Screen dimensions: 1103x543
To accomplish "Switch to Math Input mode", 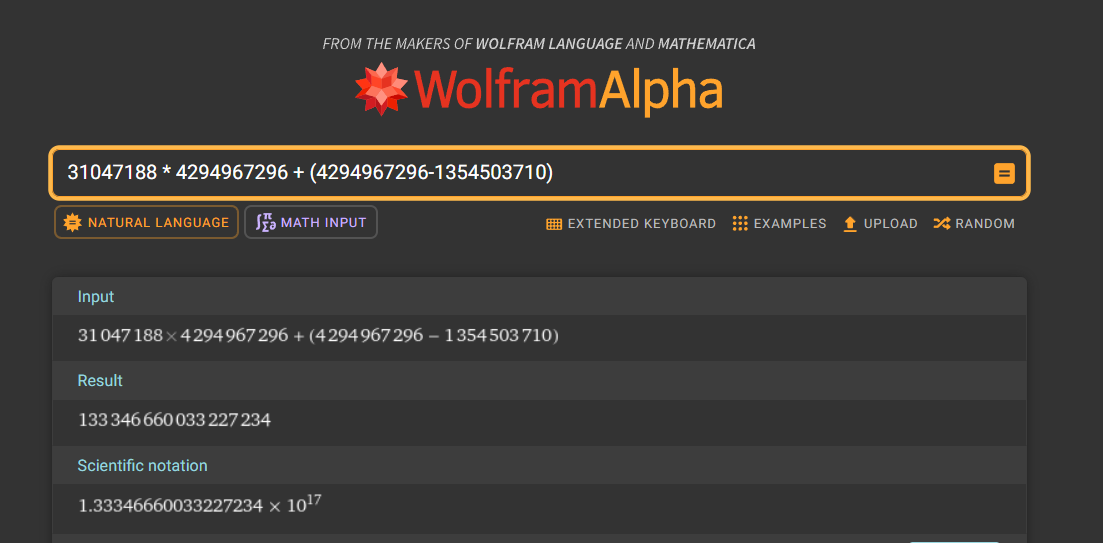I will (311, 222).
